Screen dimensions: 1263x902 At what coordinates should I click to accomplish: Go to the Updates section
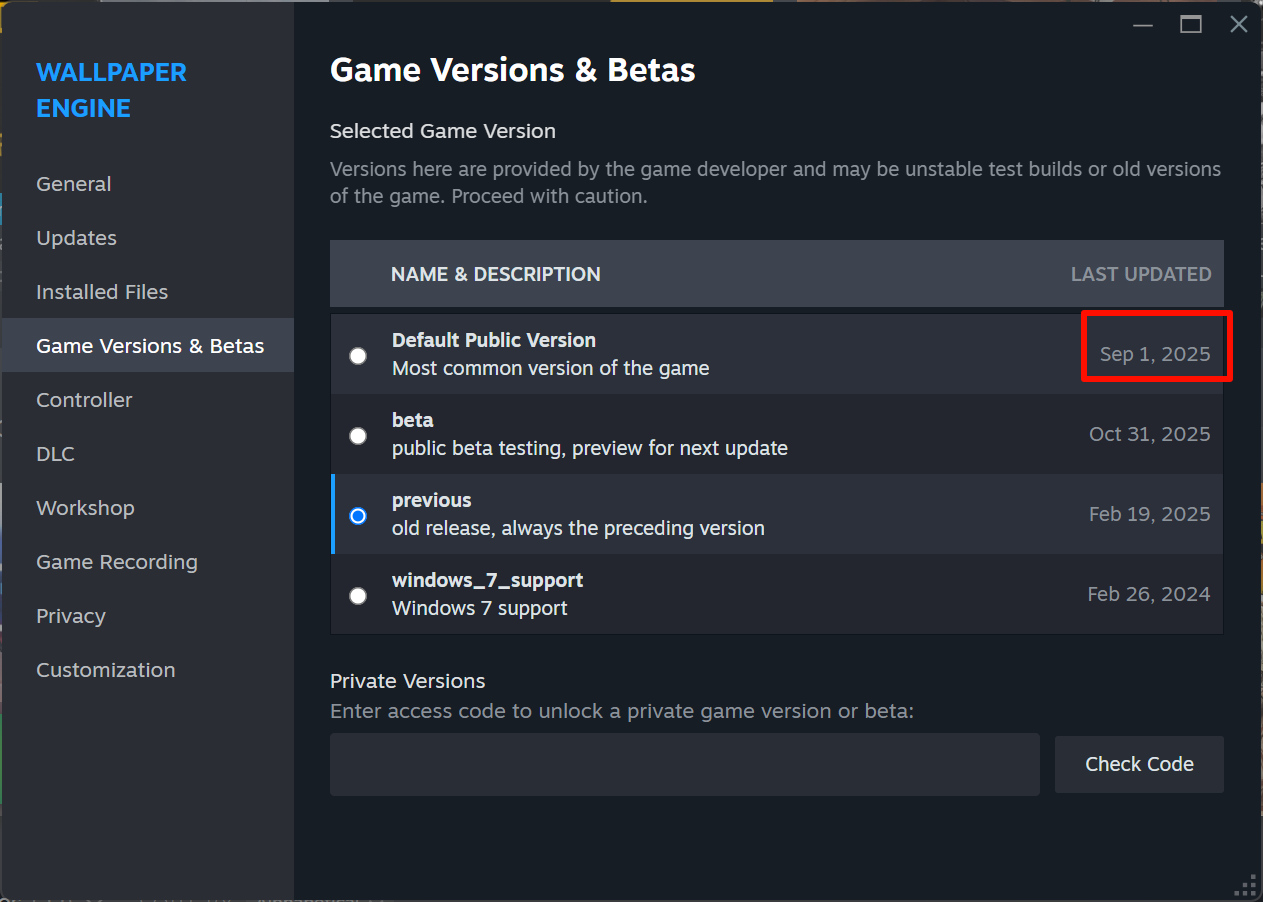pyautogui.click(x=77, y=238)
